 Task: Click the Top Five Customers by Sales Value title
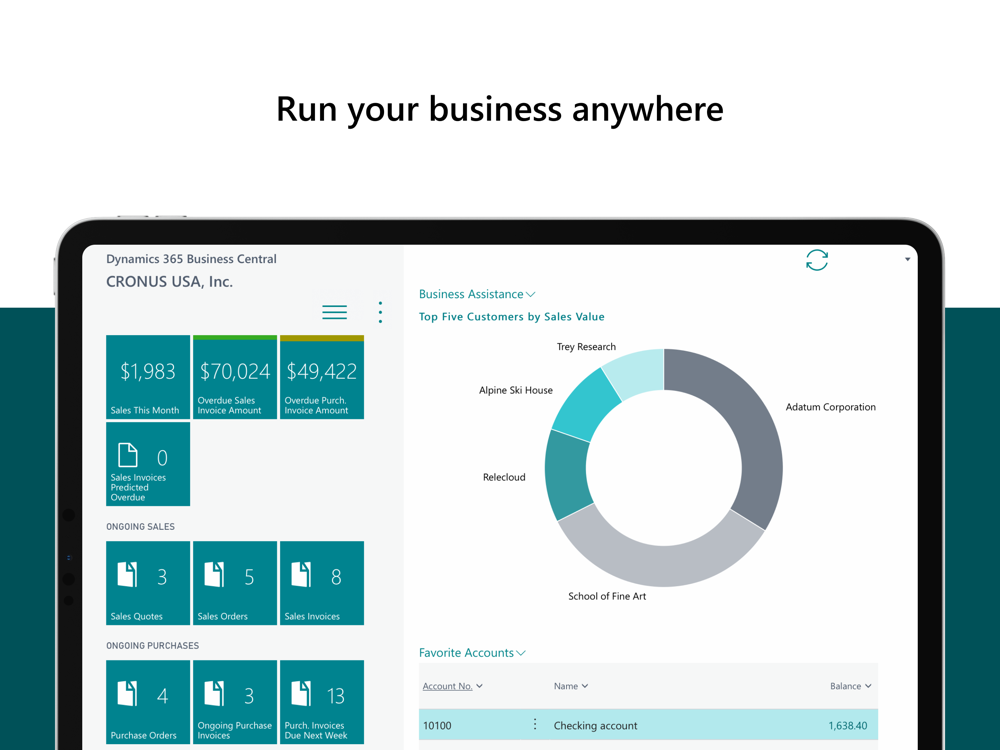[511, 317]
